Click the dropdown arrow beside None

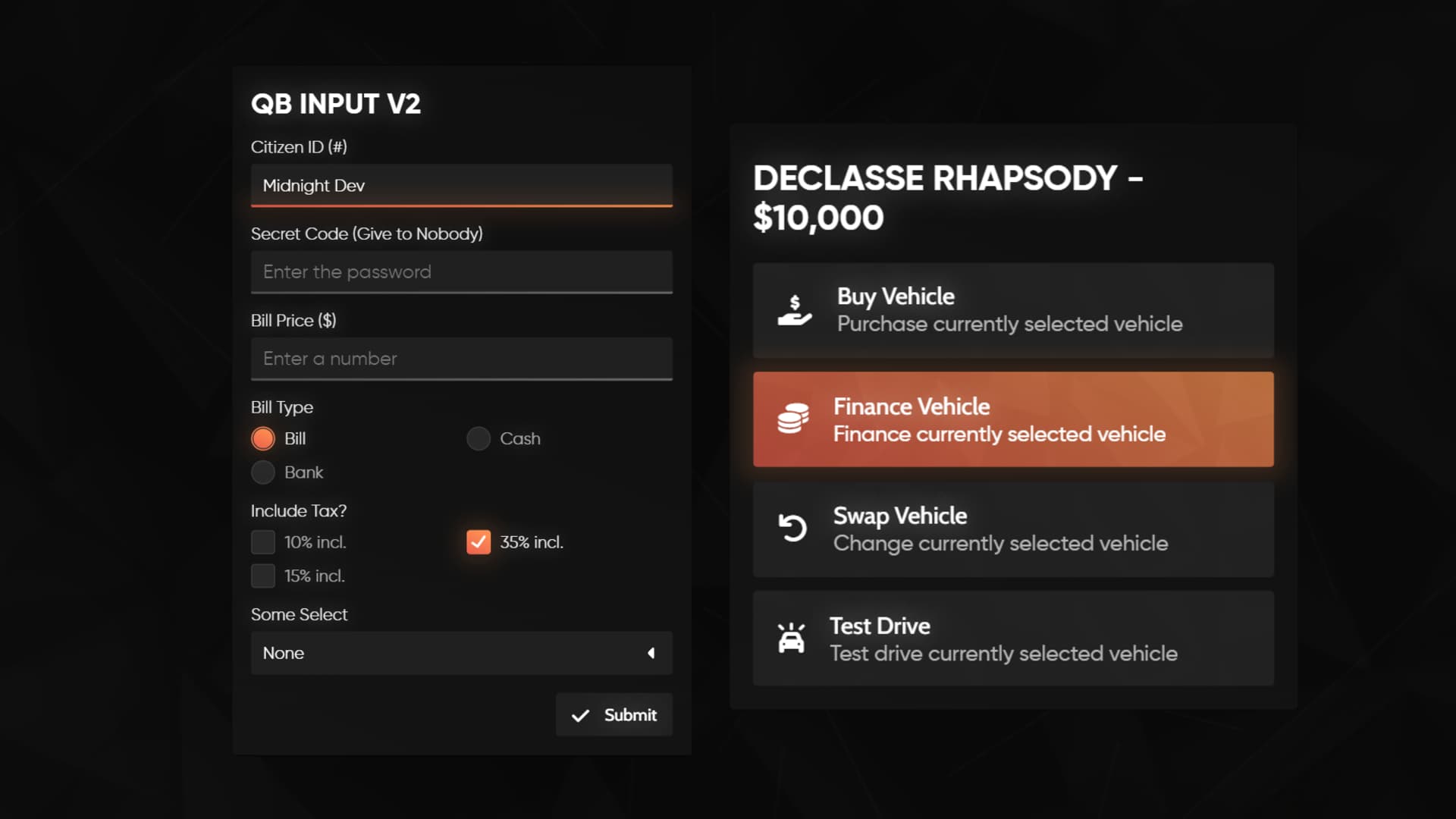coord(651,653)
